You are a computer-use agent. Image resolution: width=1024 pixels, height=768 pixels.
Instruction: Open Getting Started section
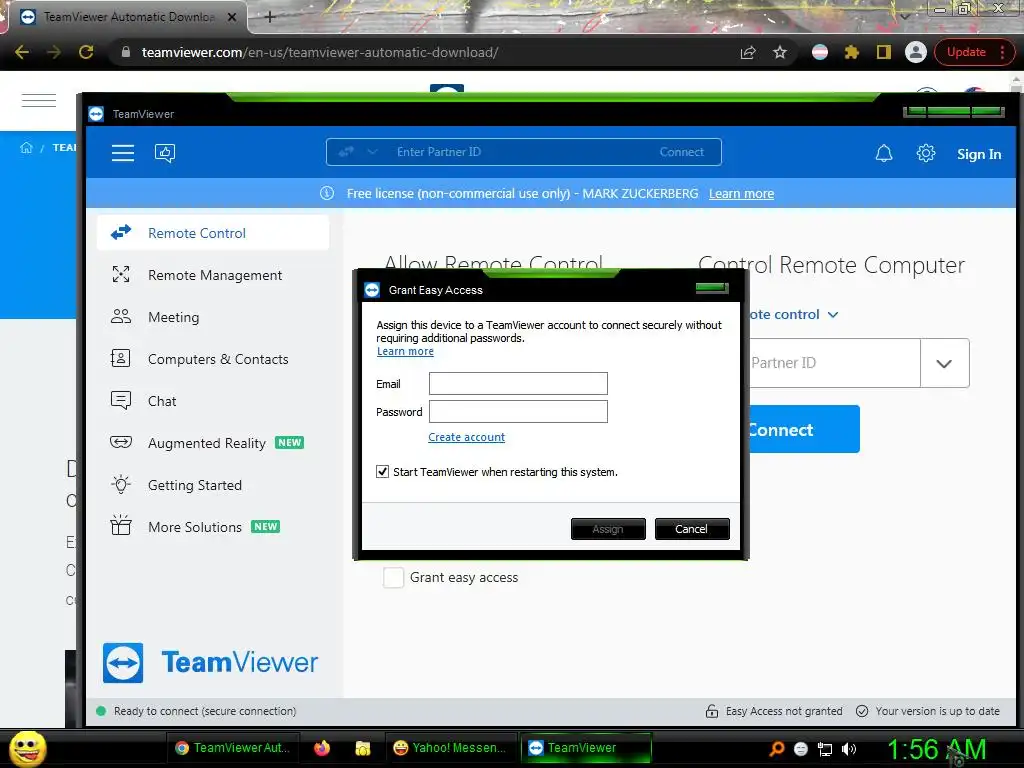tap(213, 485)
